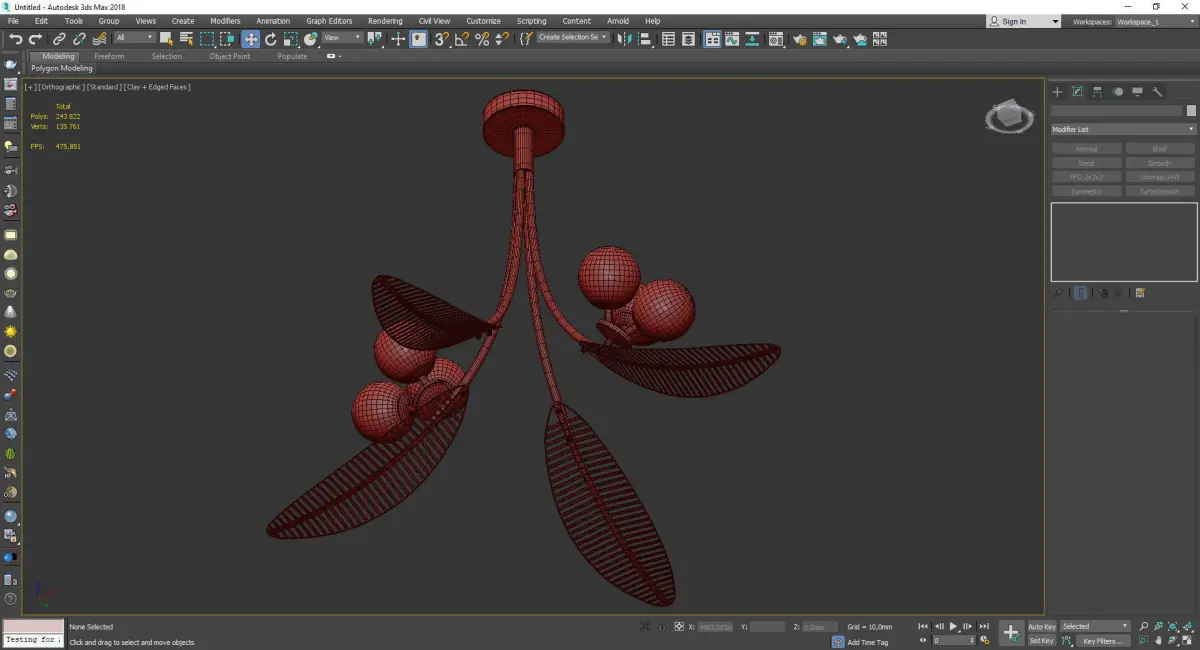
Task: Click the ViewCube in the viewport
Action: click(1009, 117)
